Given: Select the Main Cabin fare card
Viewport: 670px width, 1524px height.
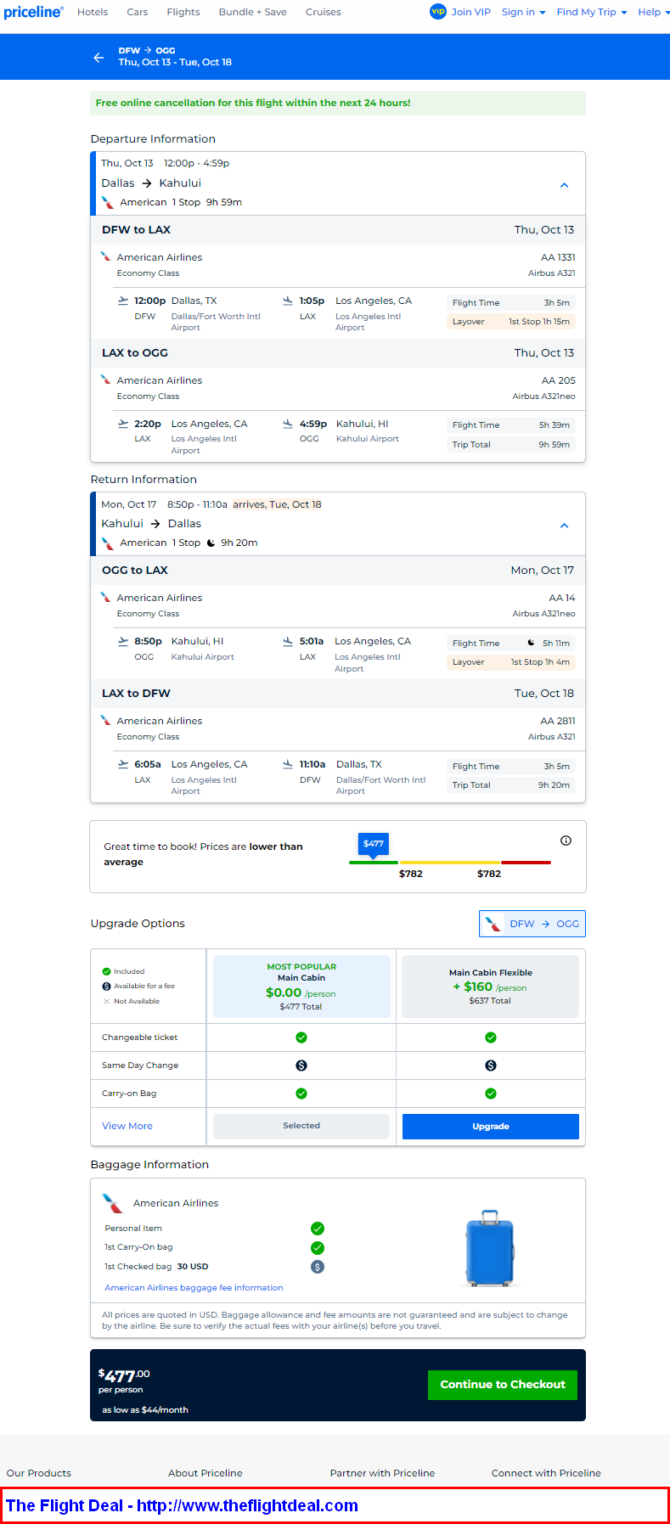Looking at the screenshot, I should (301, 987).
